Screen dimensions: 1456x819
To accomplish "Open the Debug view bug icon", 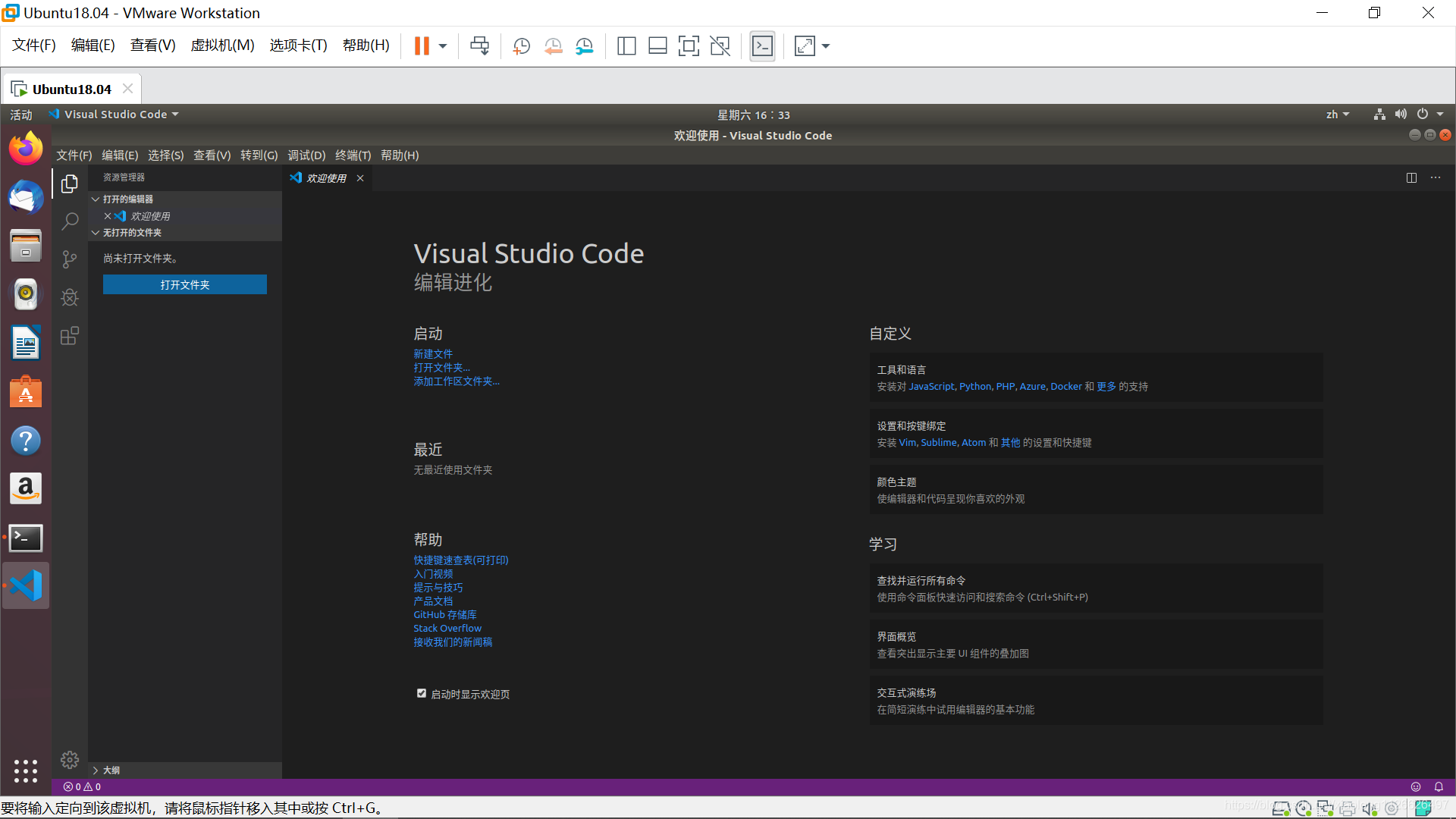I will [70, 297].
